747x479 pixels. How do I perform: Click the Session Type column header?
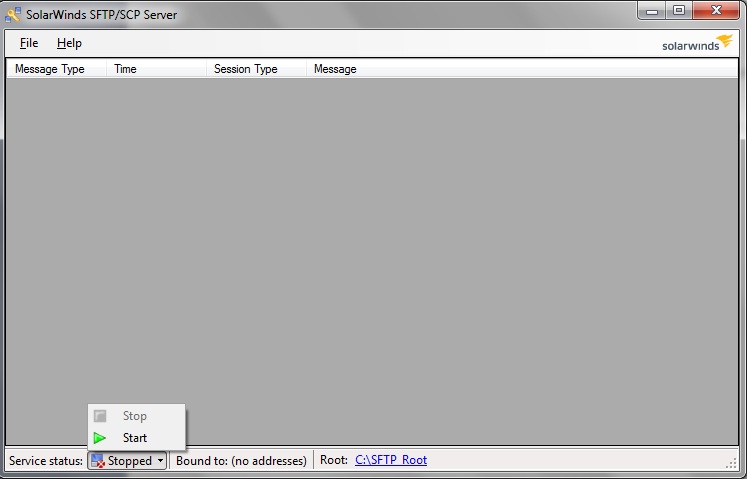pyautogui.click(x=246, y=69)
